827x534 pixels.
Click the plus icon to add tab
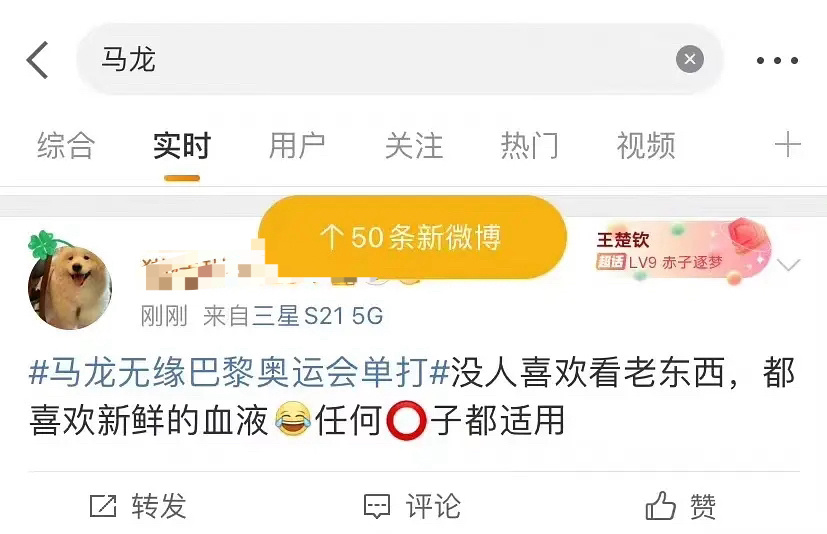[x=787, y=145]
